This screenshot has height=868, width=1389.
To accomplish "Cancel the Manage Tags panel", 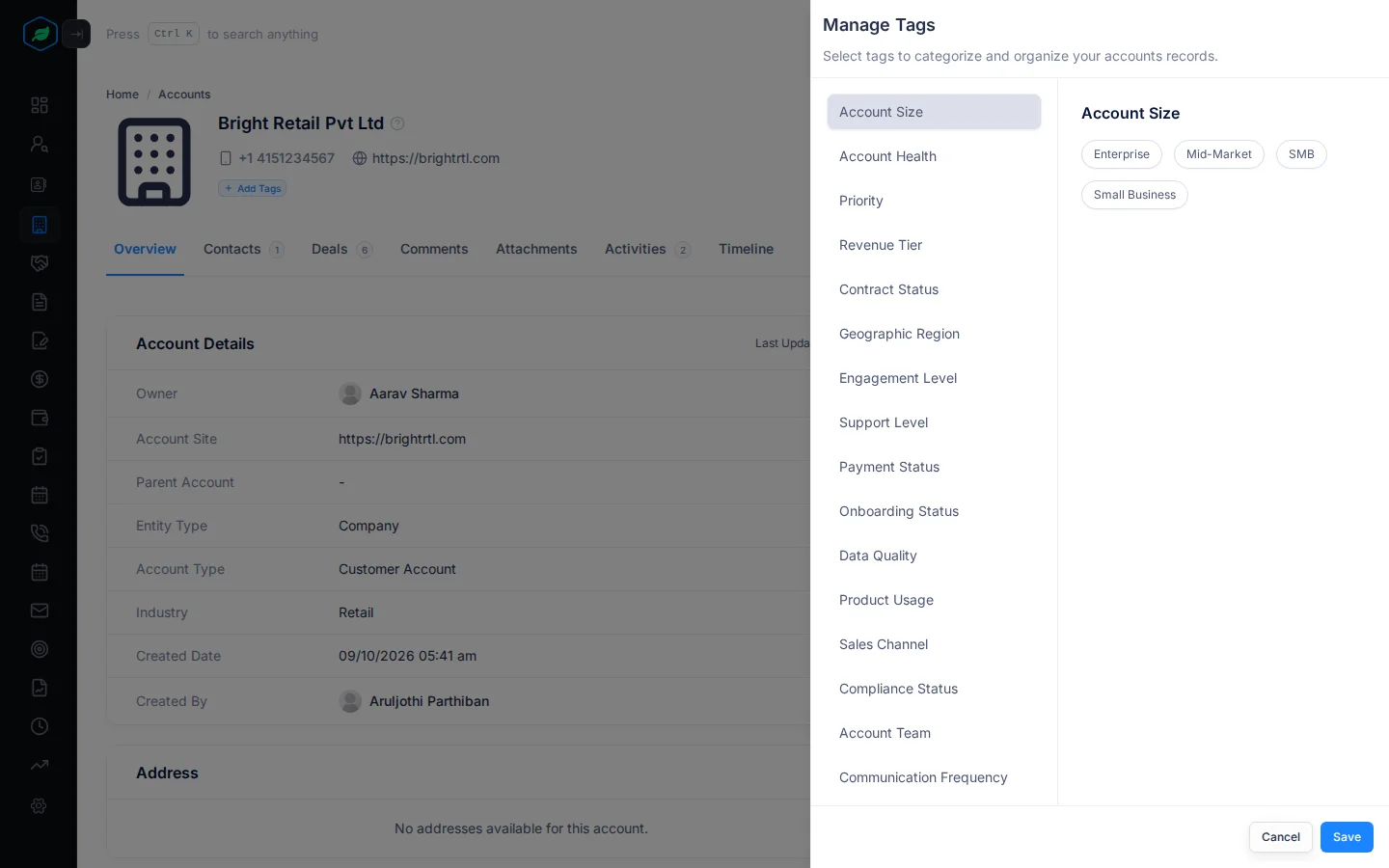I will click(1280, 837).
